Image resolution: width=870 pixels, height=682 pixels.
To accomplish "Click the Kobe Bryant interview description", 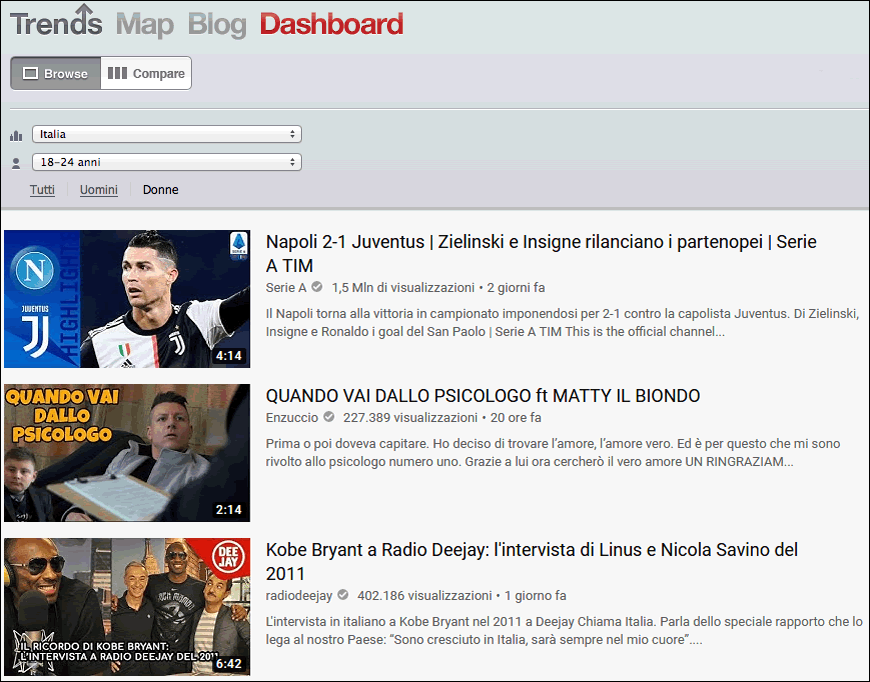I will (x=564, y=630).
